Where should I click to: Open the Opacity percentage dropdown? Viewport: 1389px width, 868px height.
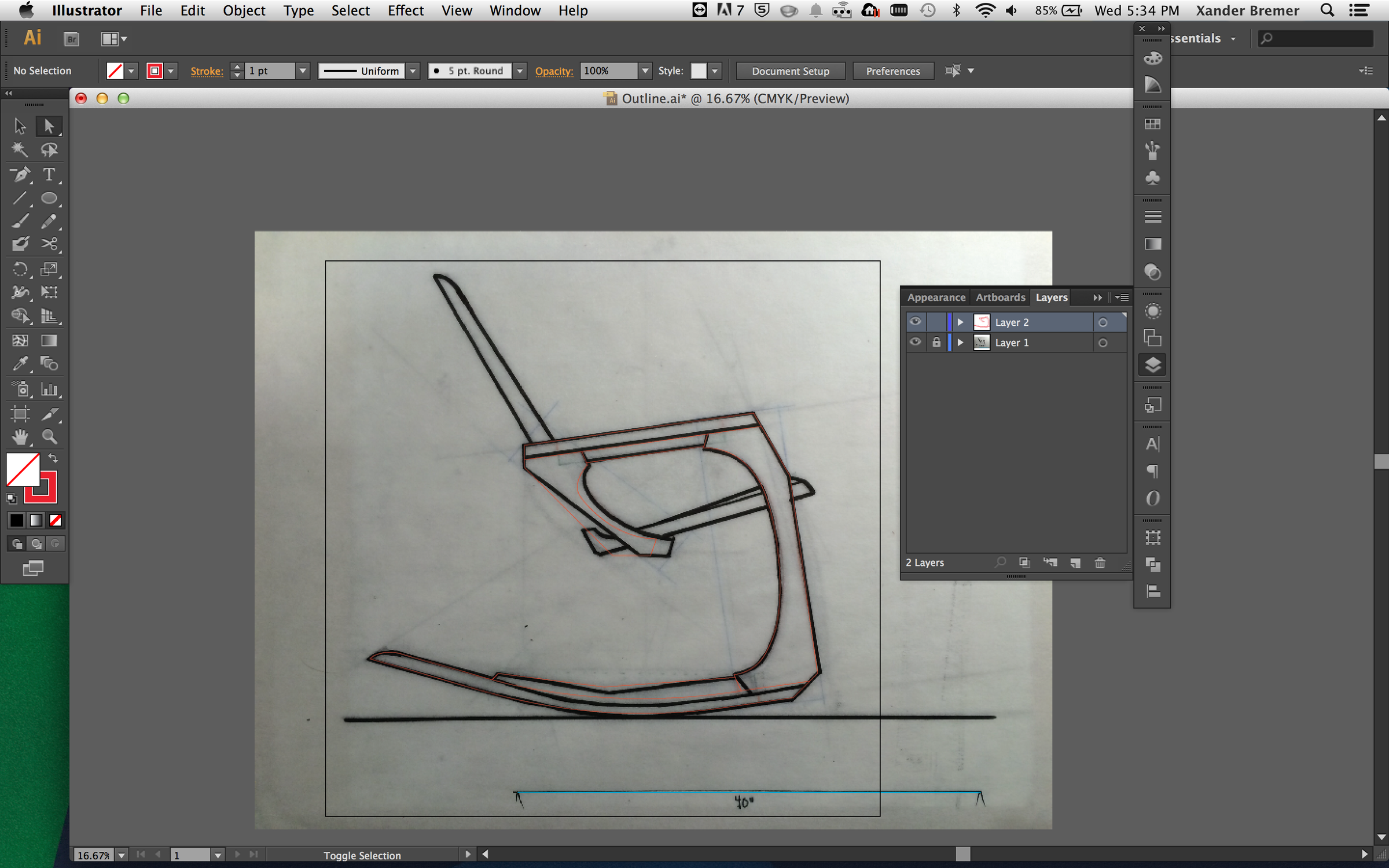point(645,71)
